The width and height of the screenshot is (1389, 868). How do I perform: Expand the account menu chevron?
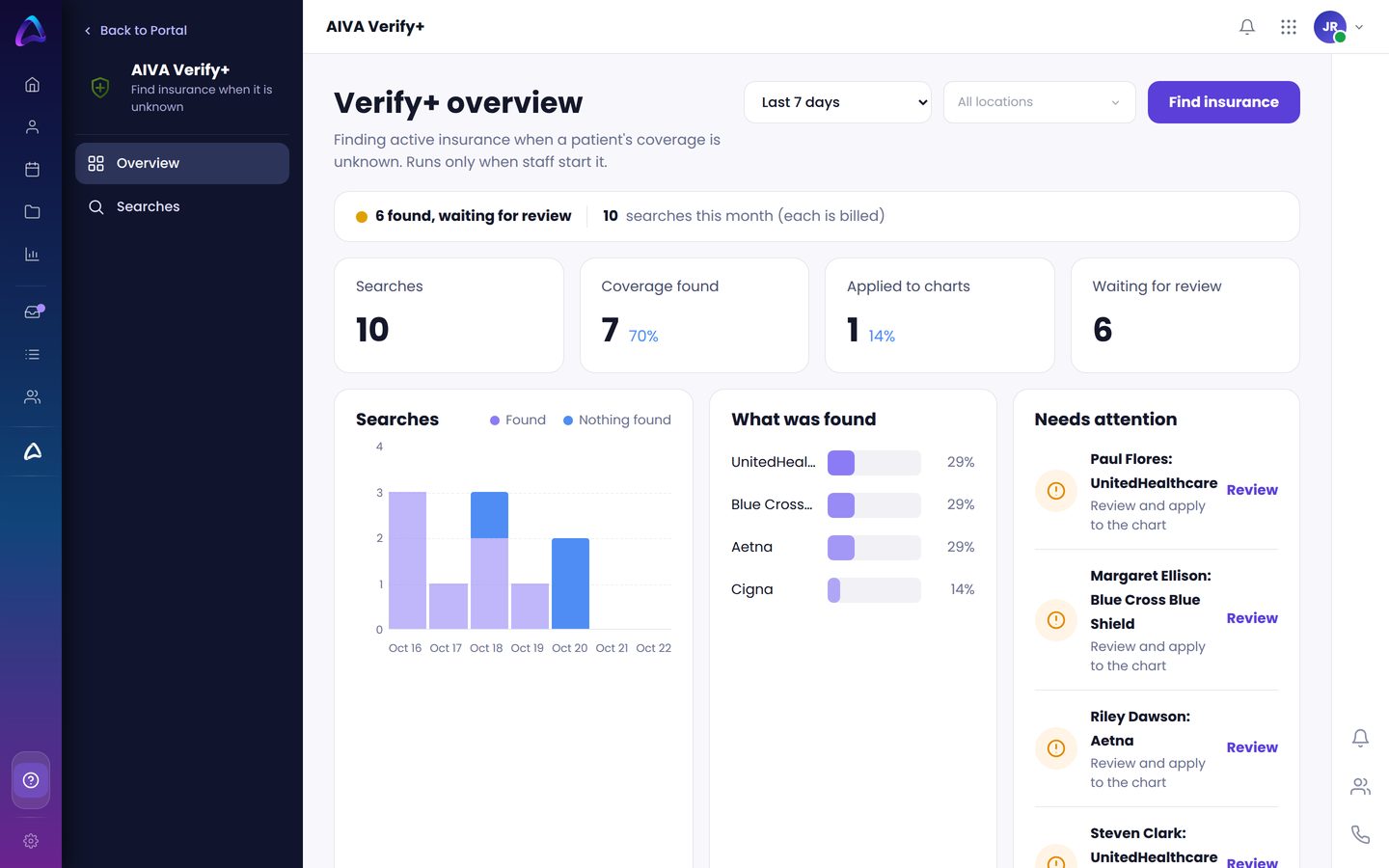point(1359,27)
